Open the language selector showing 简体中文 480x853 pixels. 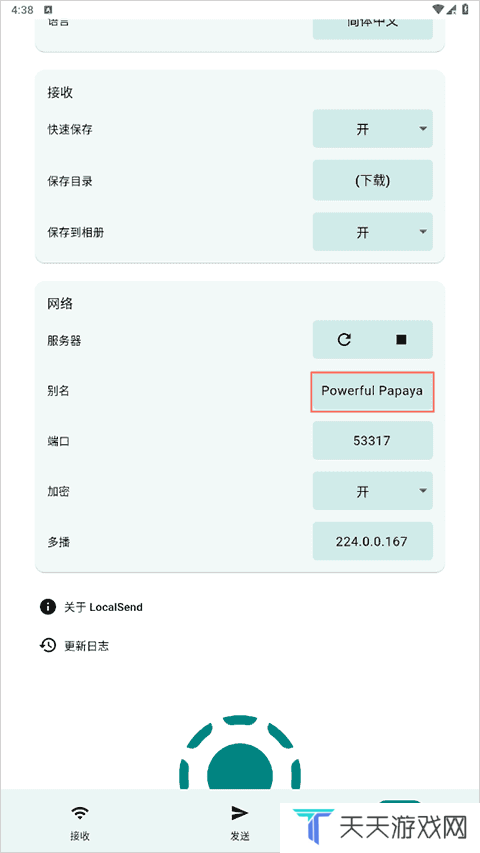click(373, 29)
